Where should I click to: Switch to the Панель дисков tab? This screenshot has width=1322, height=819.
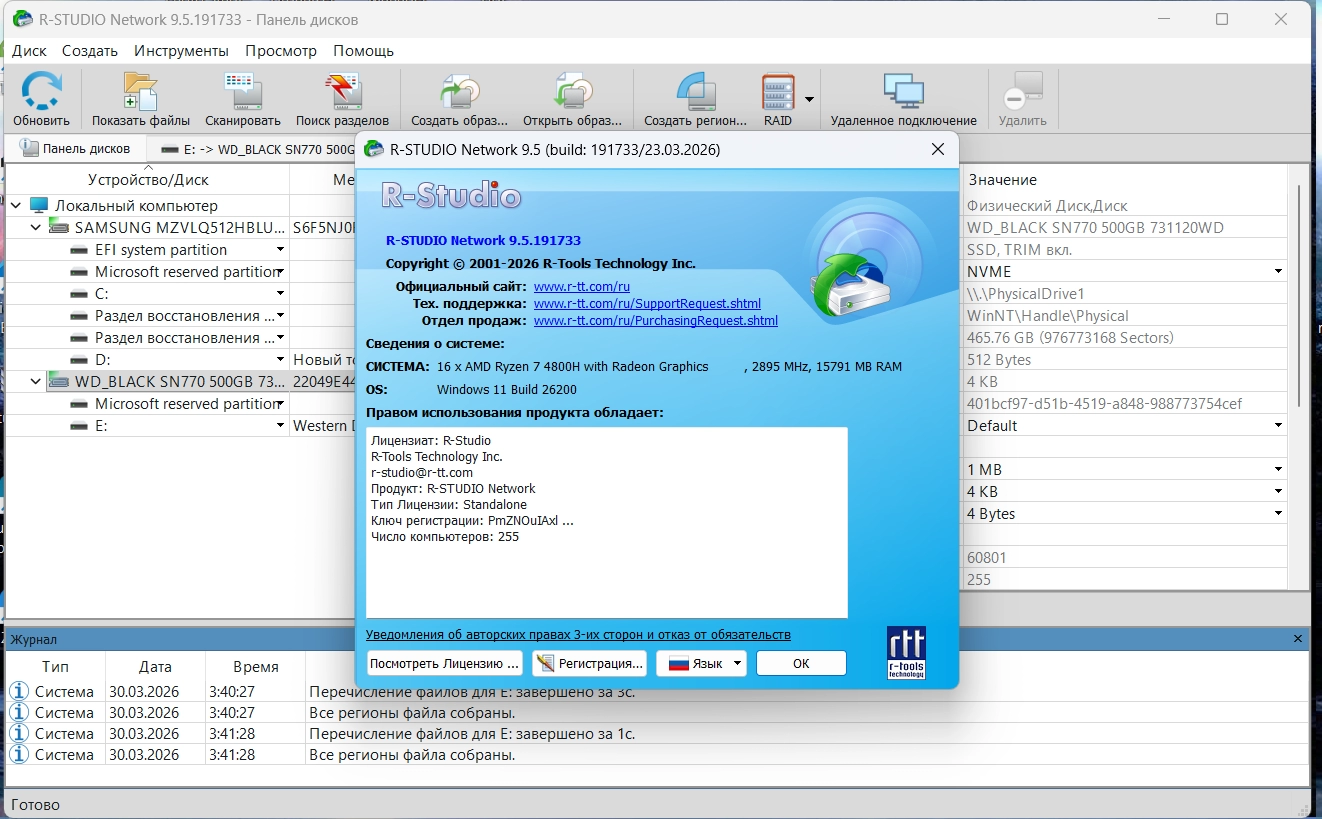[x=76, y=148]
